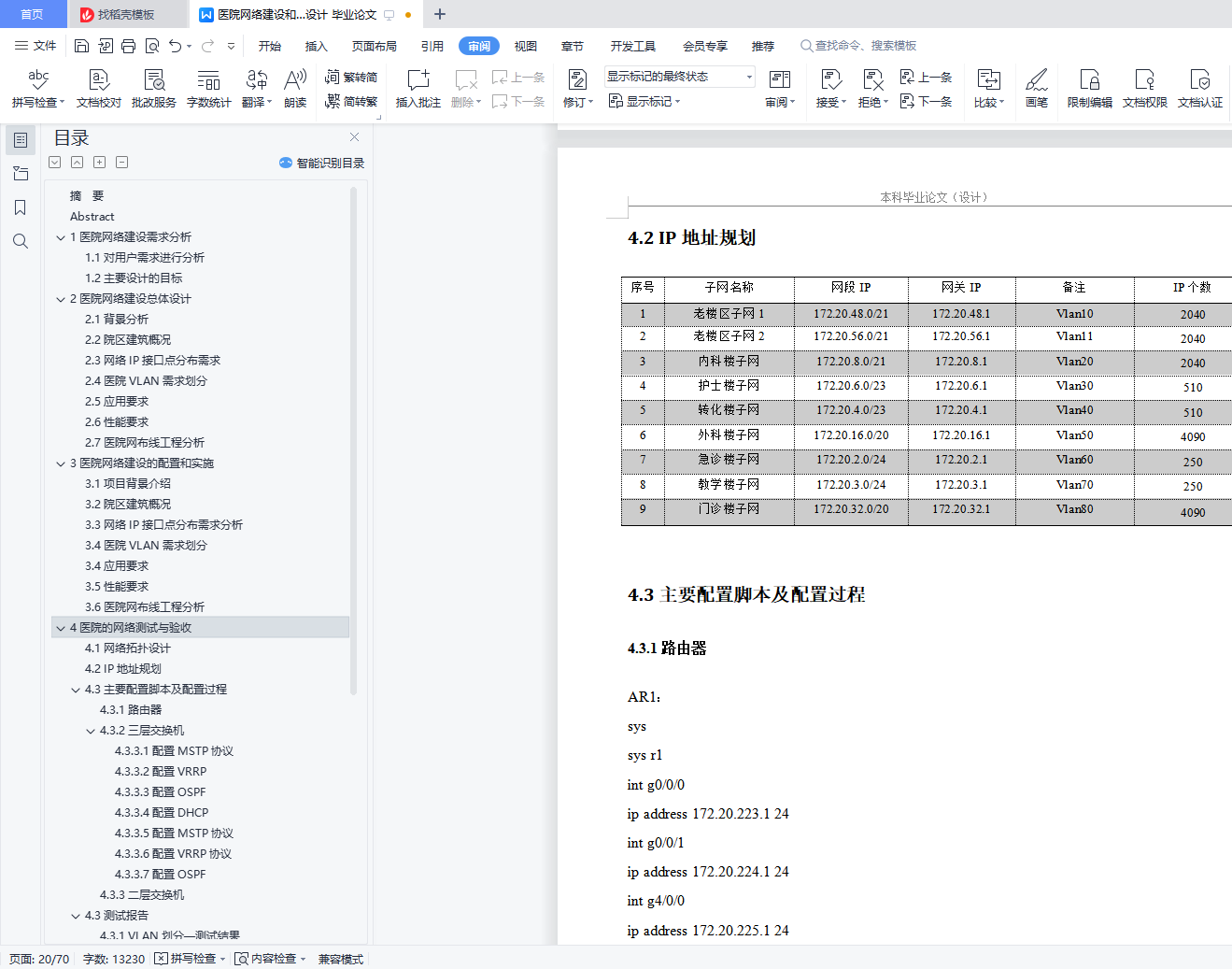The image size is (1232, 969).
Task: Switch to 插入 ribbon tab
Action: (317, 46)
